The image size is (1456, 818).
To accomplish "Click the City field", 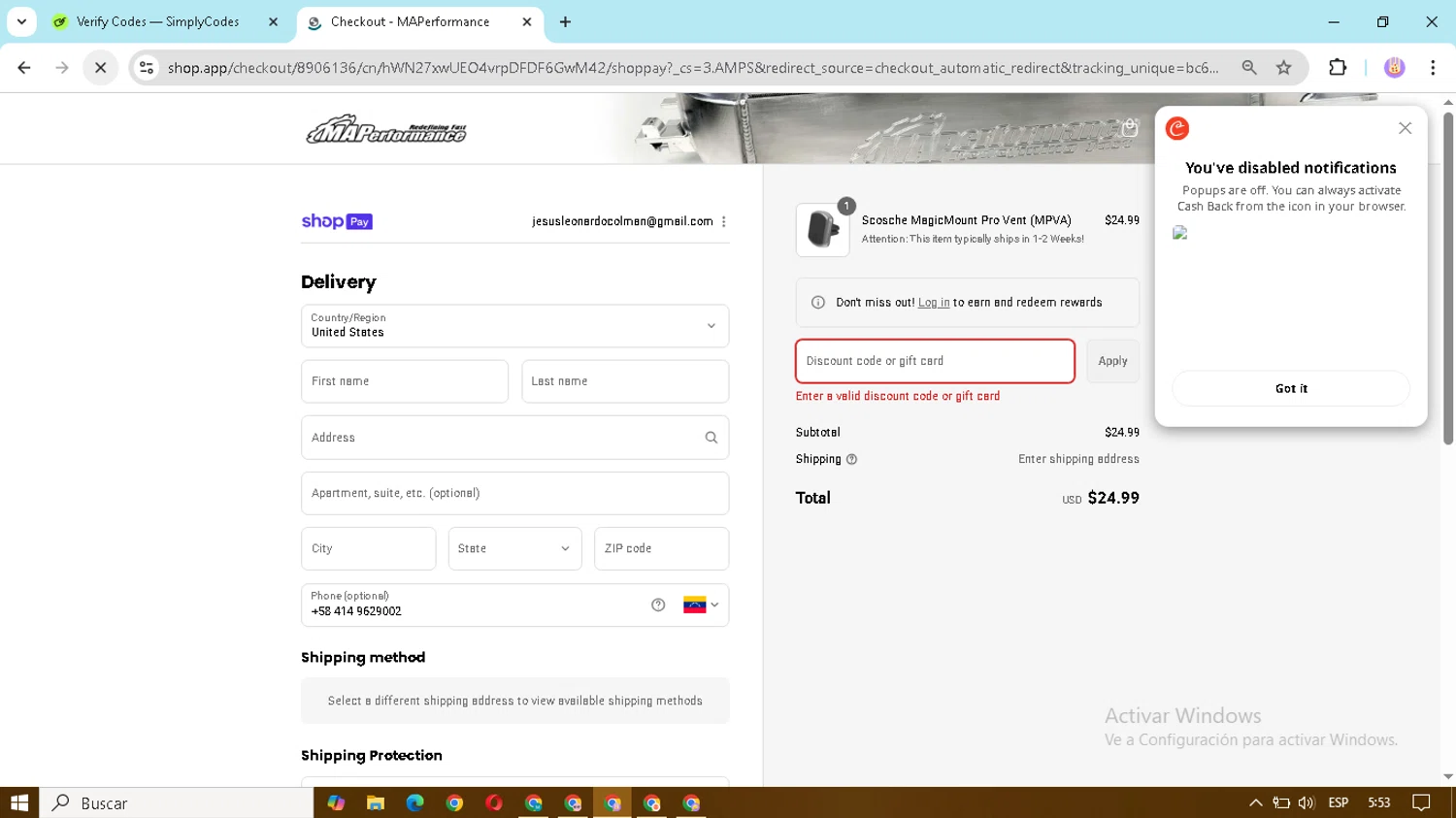I will tap(369, 548).
